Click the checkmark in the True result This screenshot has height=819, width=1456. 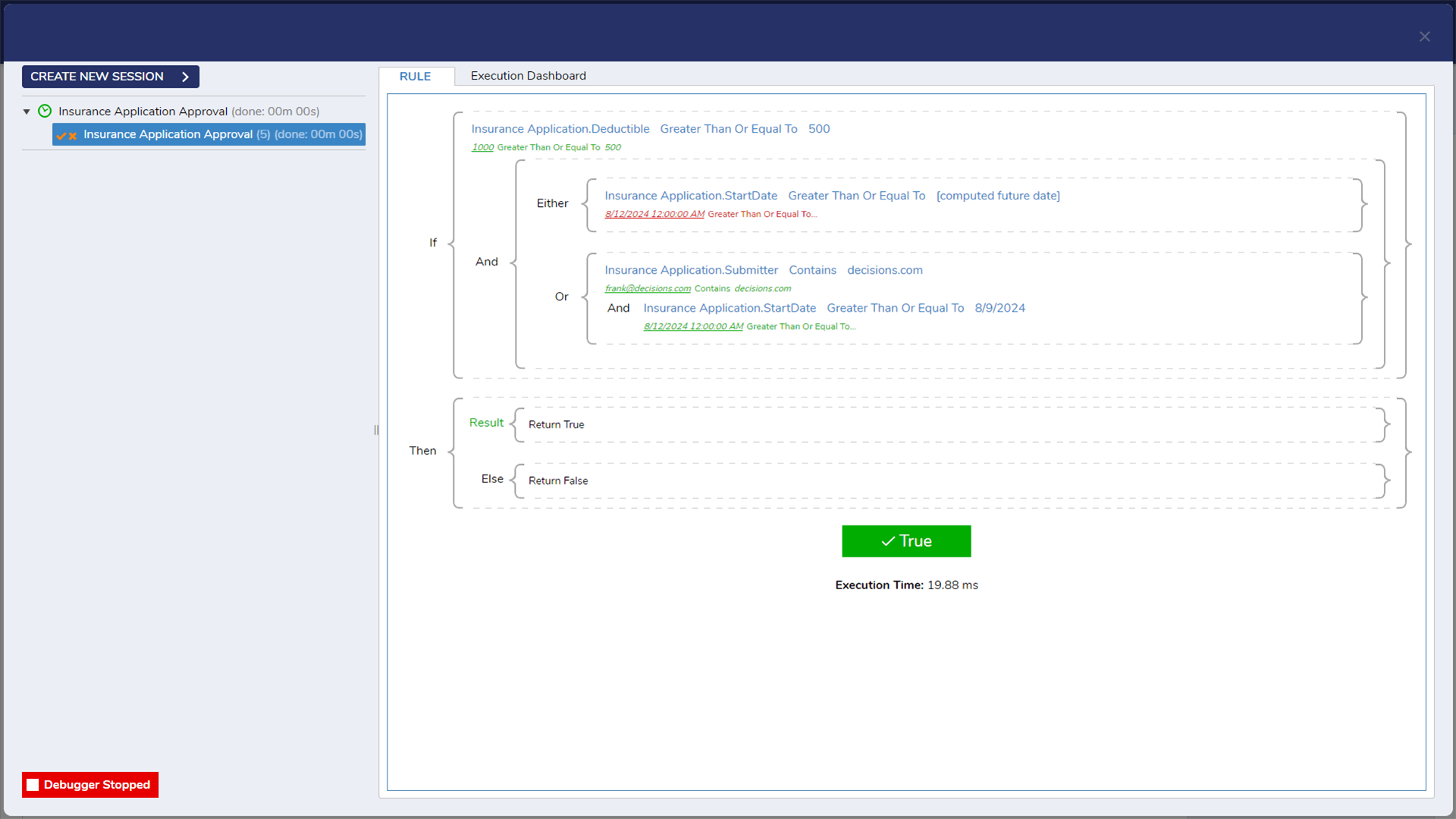click(888, 541)
